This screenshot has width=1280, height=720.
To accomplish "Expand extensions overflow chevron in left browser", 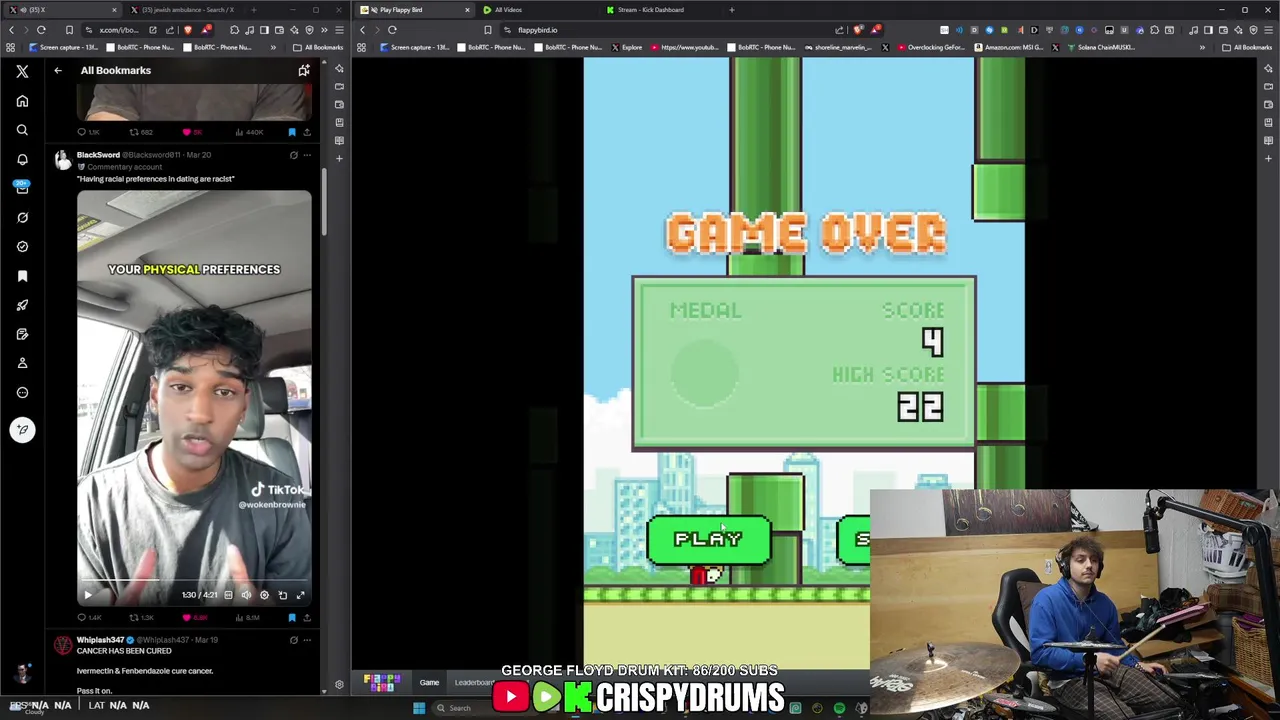I will (324, 30).
